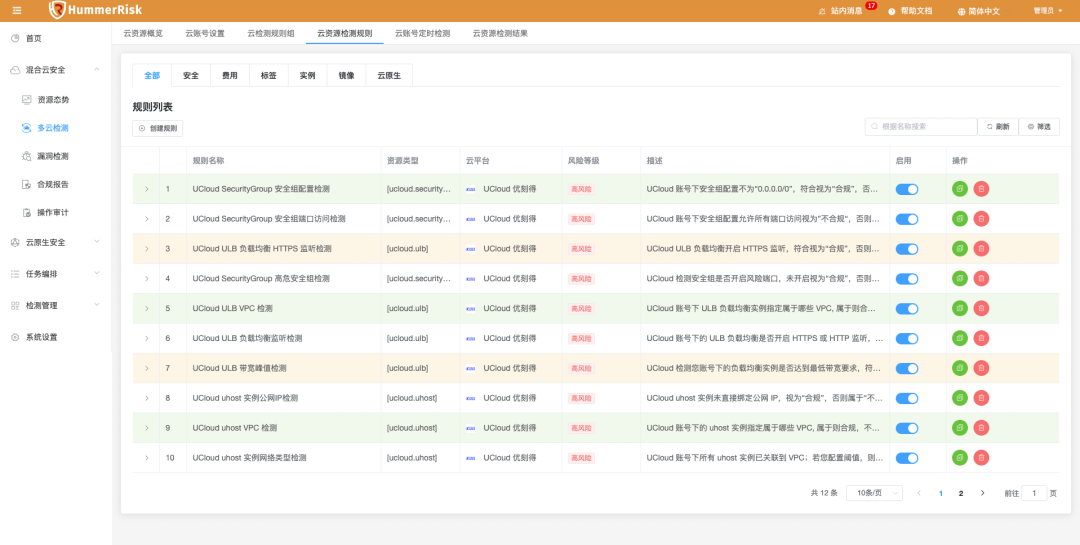
Task: Select the 镜像 filter tab
Action: (346, 76)
